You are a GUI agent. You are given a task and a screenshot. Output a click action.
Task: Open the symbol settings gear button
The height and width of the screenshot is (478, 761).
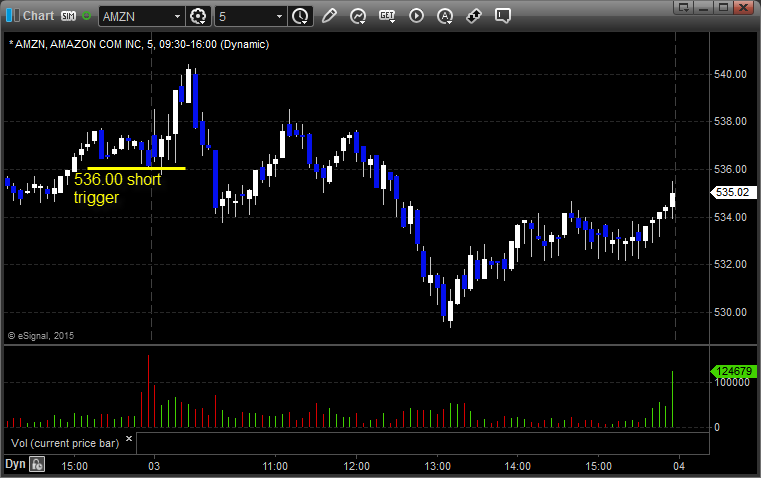(x=198, y=16)
